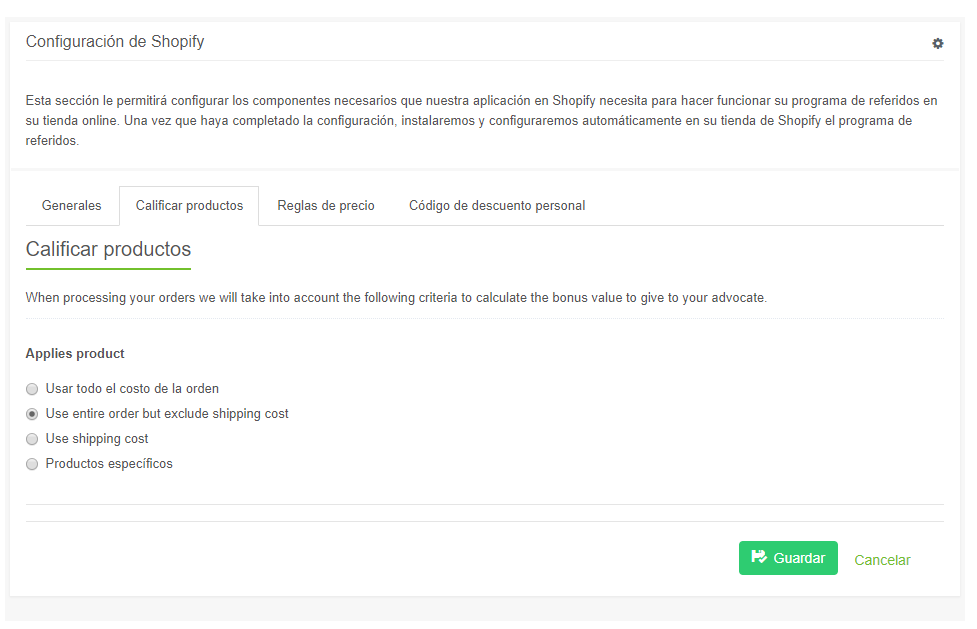Screen dimensions: 977x629
Task: Click the 'When processing your orders' description text
Action: 396,298
